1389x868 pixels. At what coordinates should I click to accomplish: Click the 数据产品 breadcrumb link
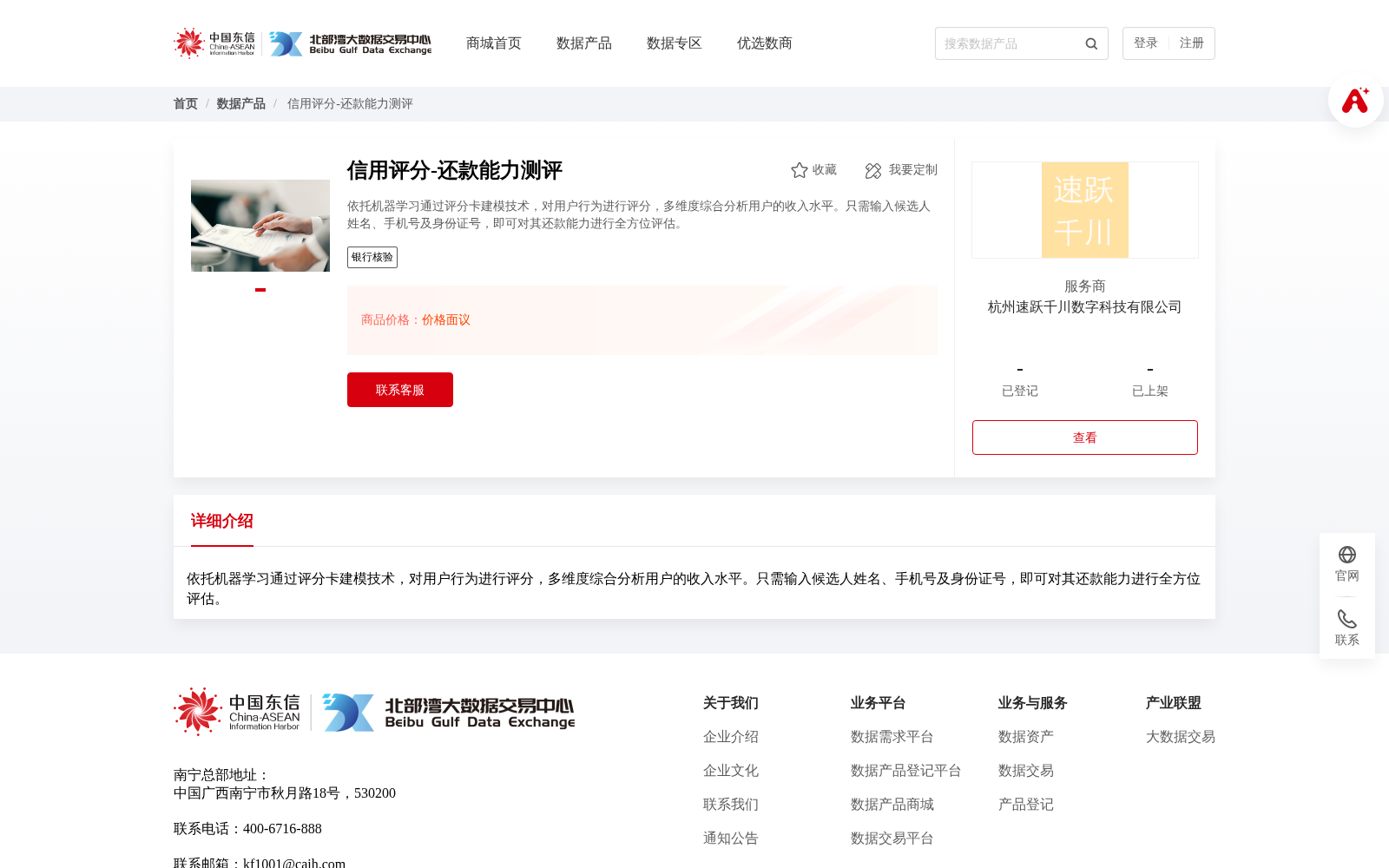(x=241, y=104)
